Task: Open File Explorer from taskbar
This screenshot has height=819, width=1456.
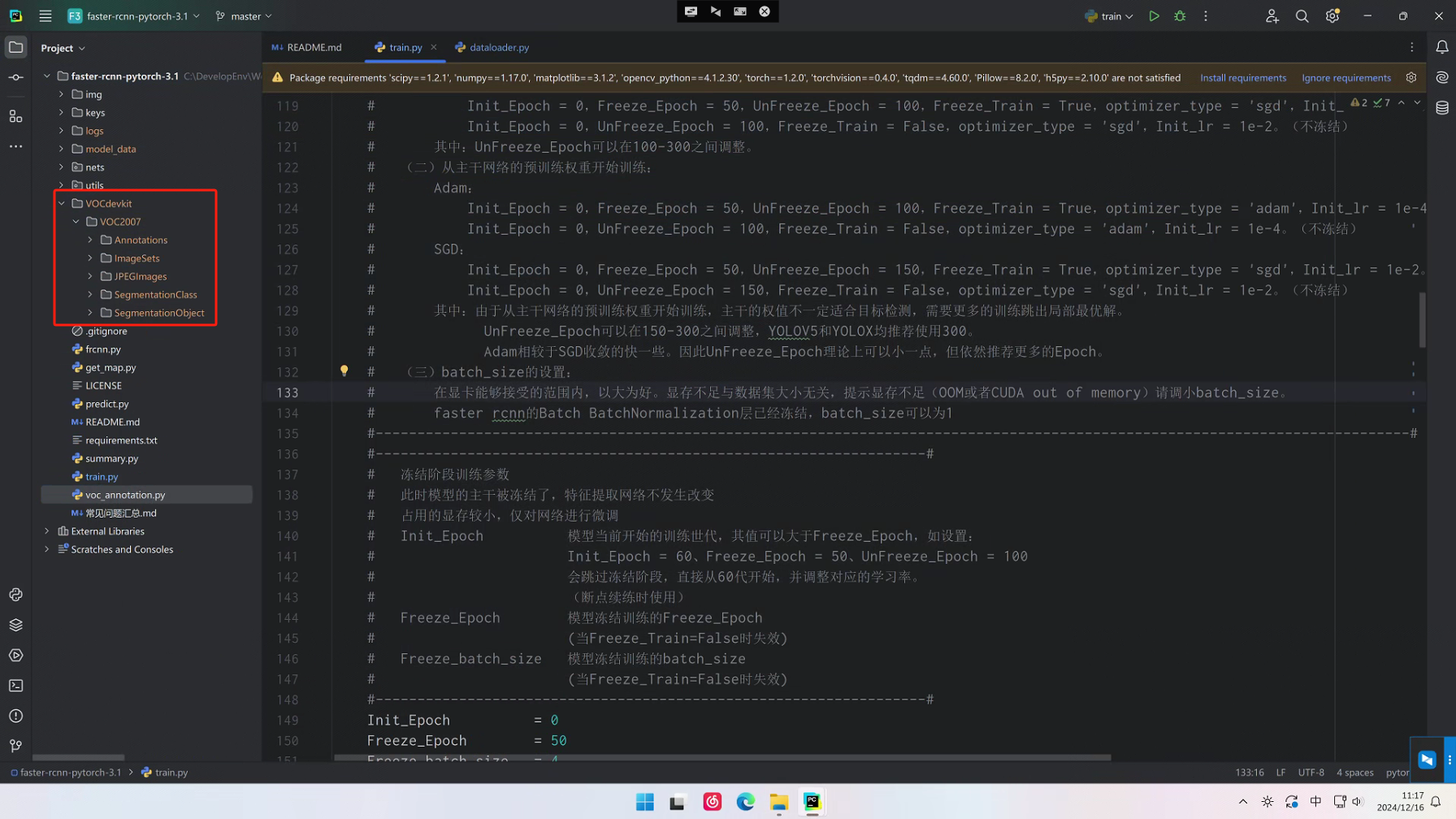Action: (x=778, y=802)
